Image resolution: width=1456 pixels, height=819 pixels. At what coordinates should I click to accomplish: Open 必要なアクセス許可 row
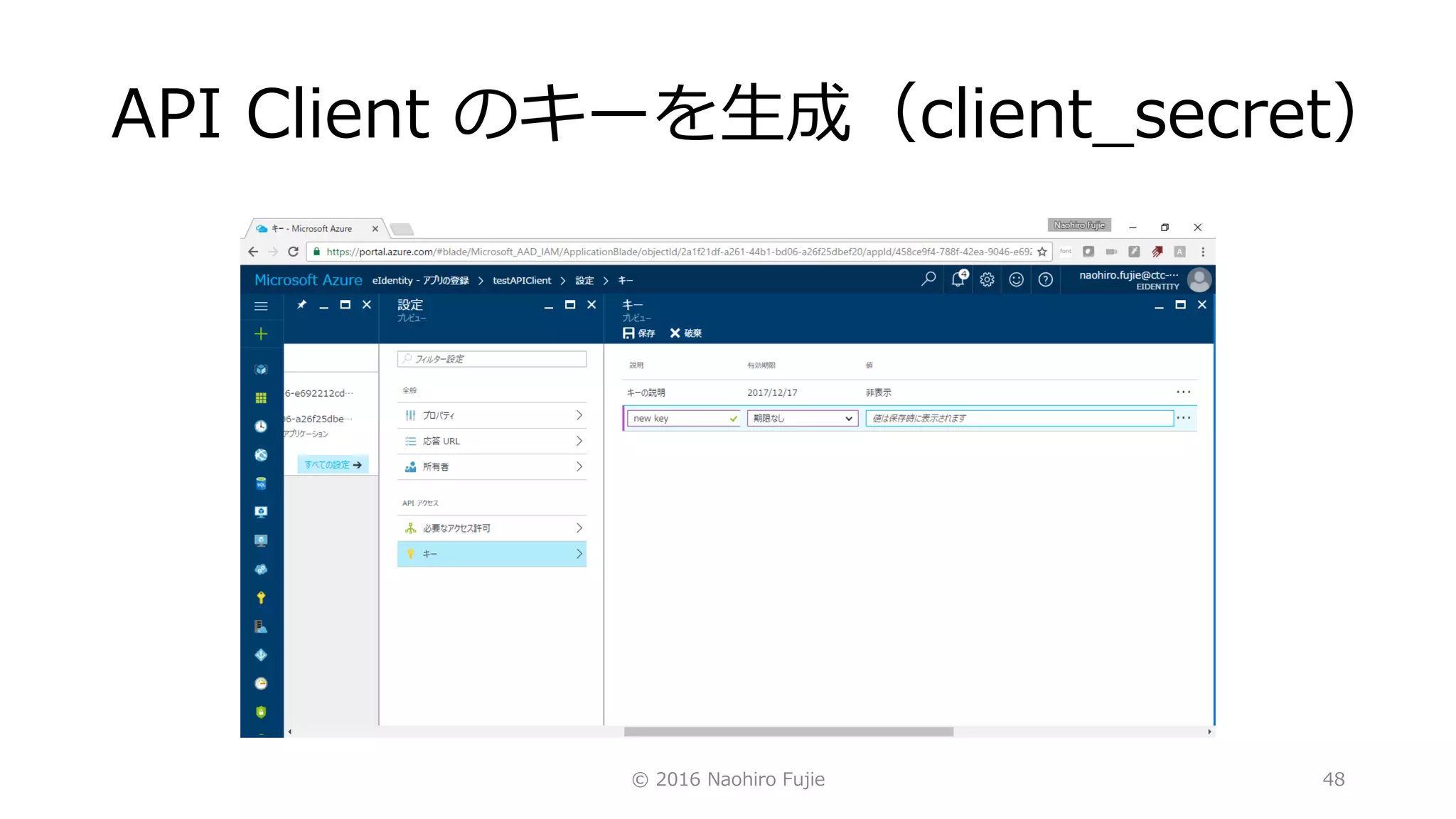click(x=492, y=528)
